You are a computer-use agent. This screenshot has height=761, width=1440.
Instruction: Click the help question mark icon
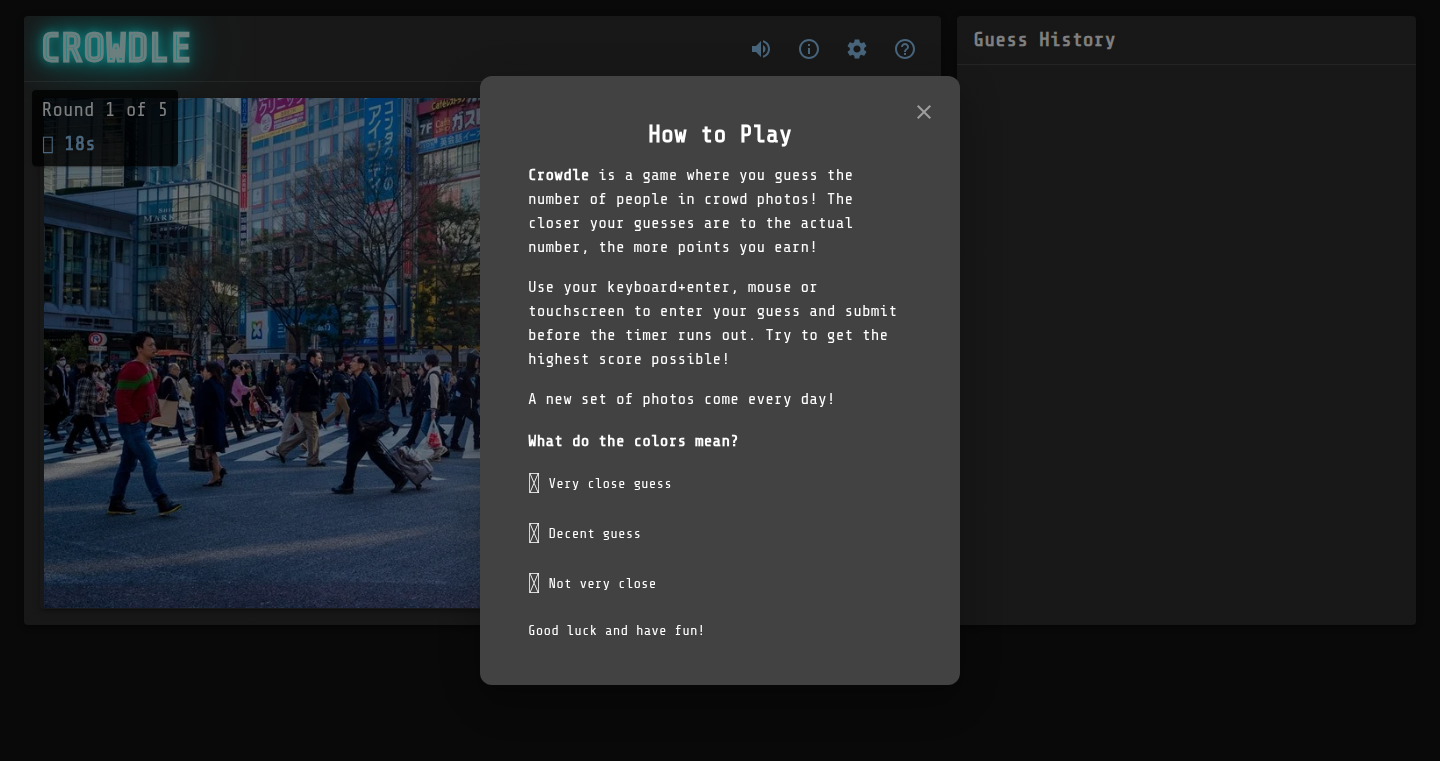tap(905, 49)
